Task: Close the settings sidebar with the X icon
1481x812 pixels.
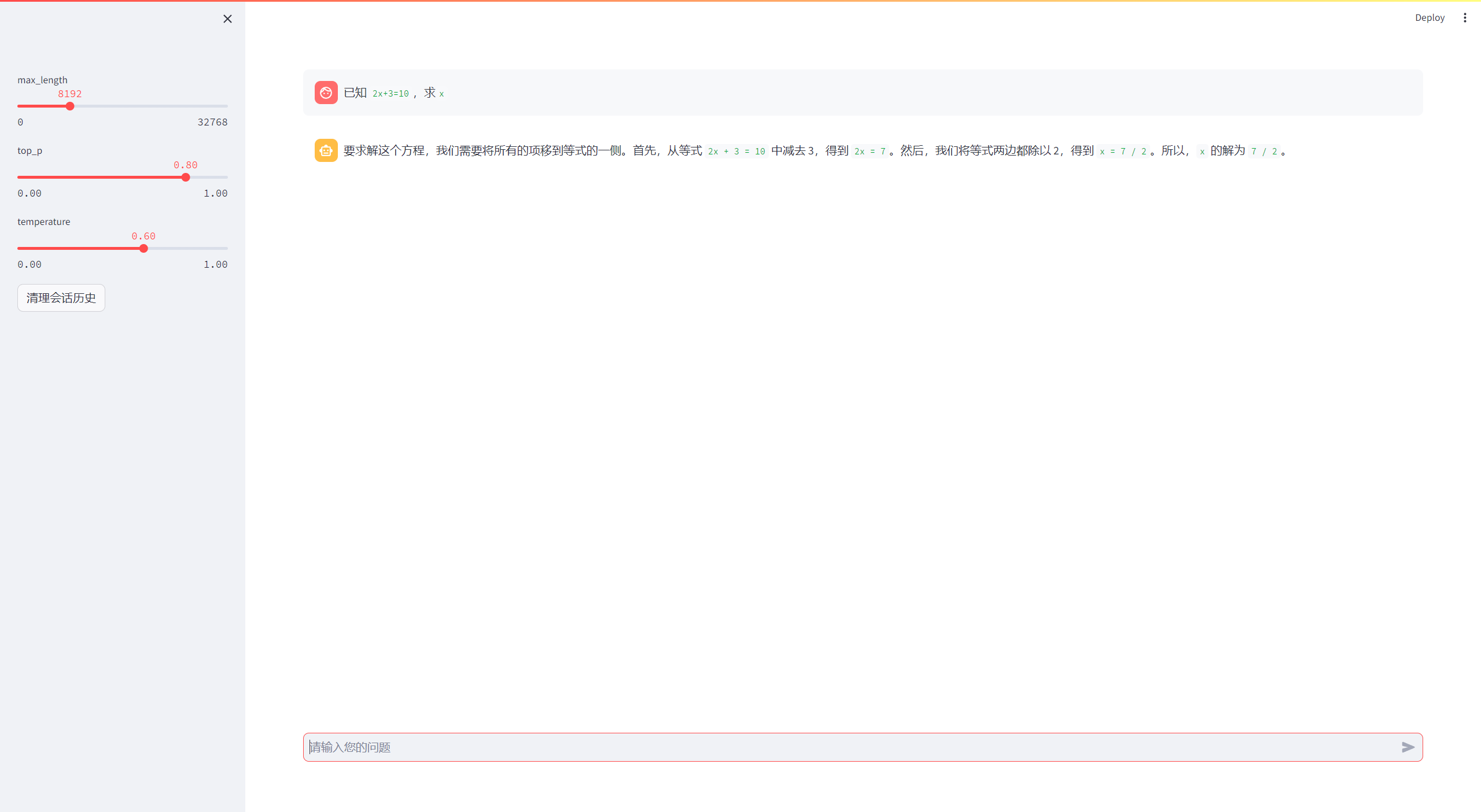Action: (x=227, y=19)
